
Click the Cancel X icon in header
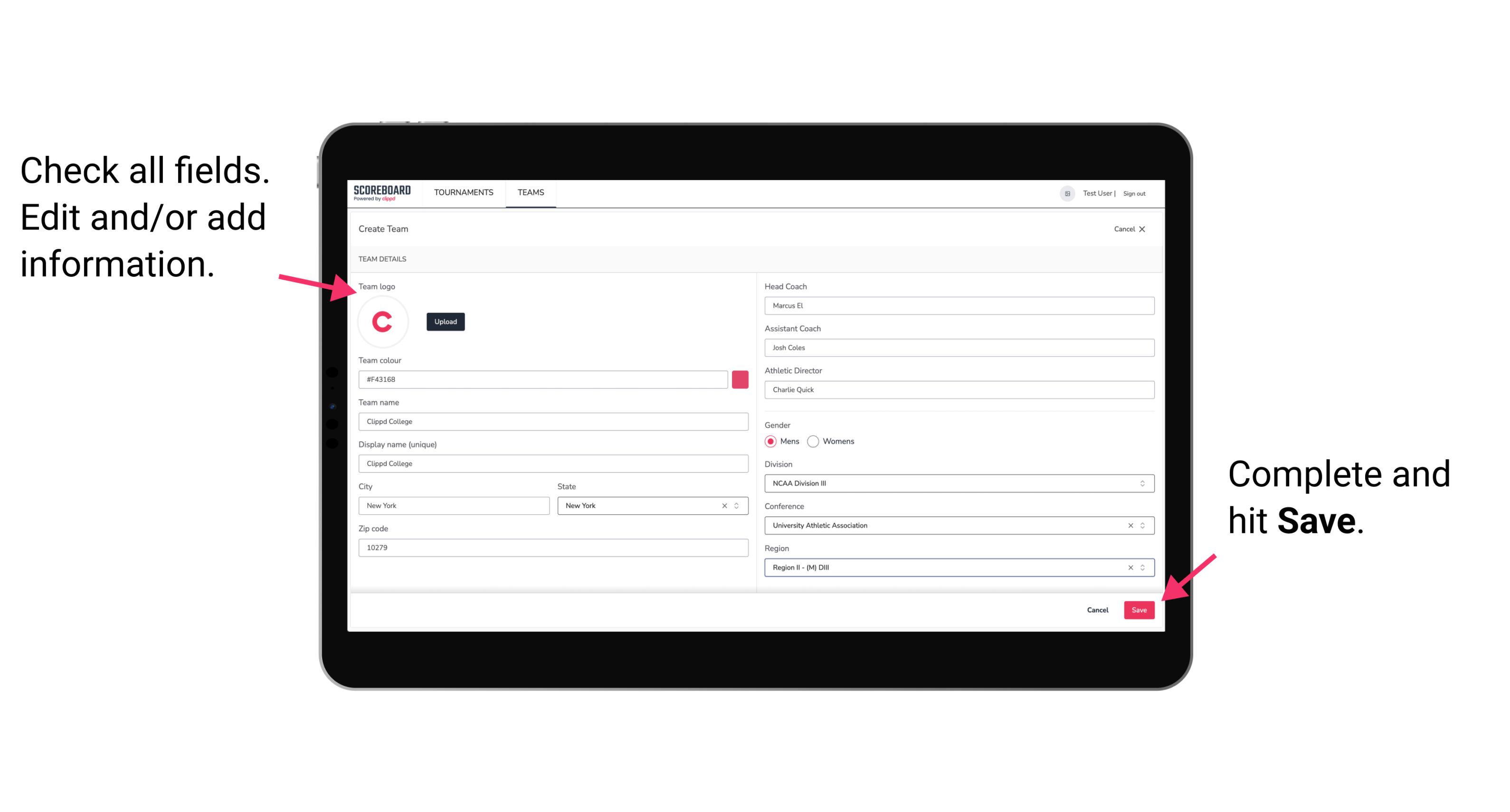coord(1149,228)
